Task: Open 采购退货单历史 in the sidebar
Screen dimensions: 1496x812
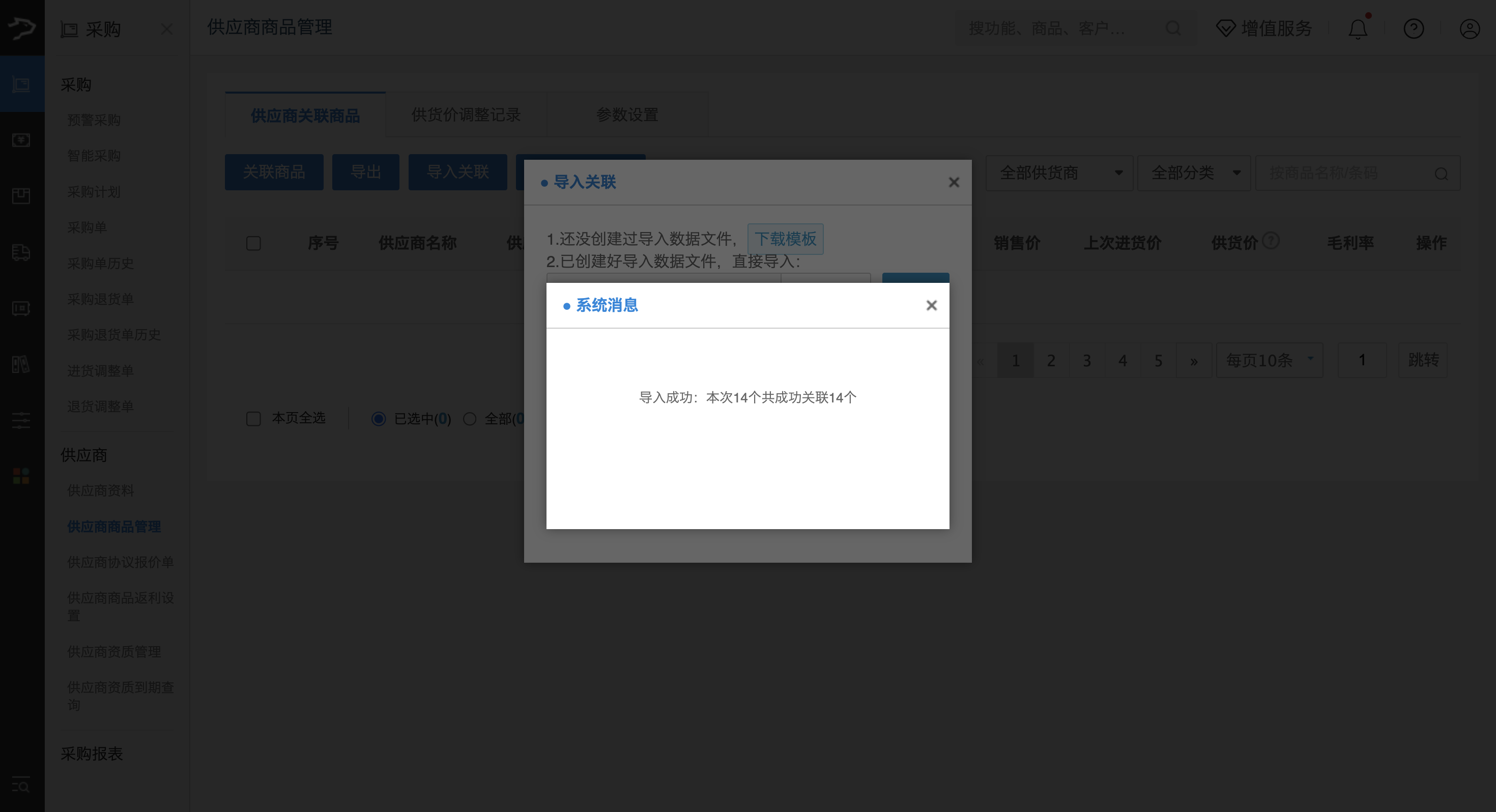Action: tap(114, 335)
